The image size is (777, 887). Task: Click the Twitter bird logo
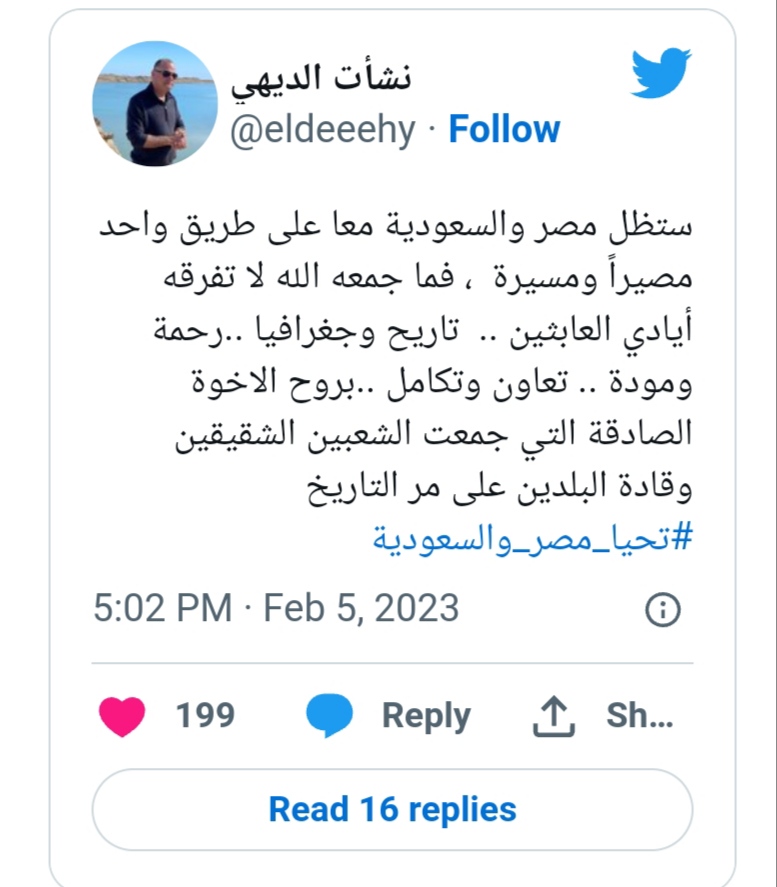pos(661,73)
